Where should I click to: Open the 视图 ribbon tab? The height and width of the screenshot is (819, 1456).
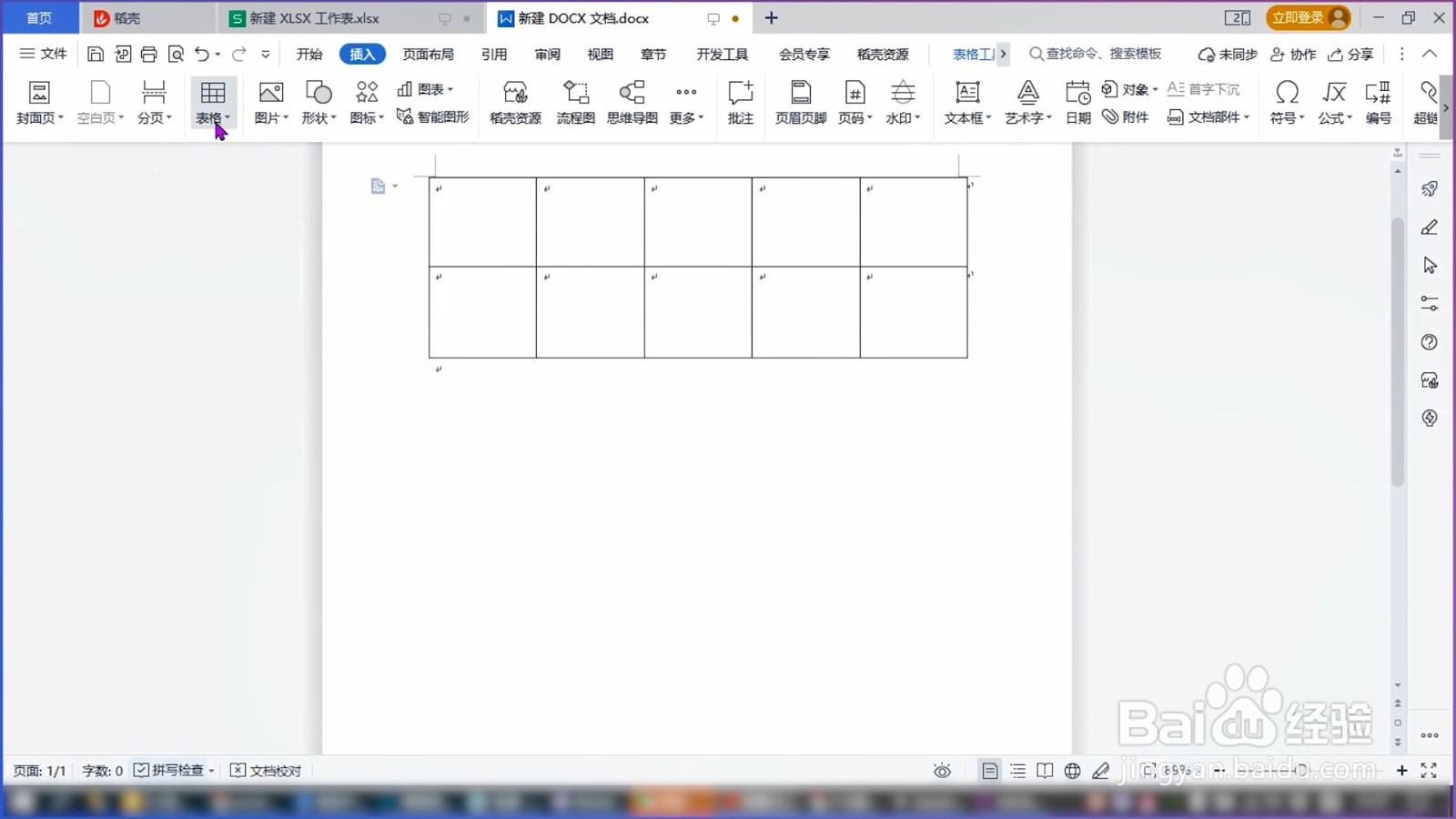(600, 54)
